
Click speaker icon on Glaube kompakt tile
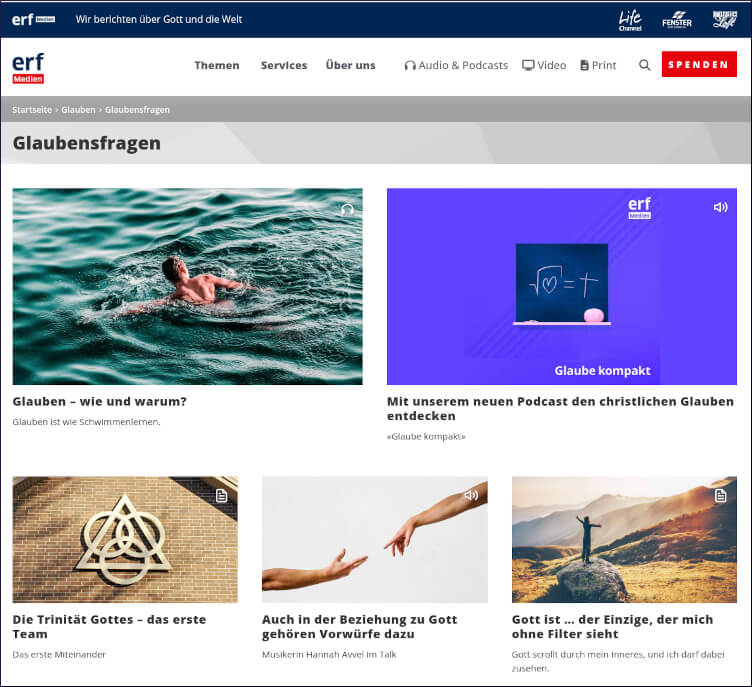point(720,207)
